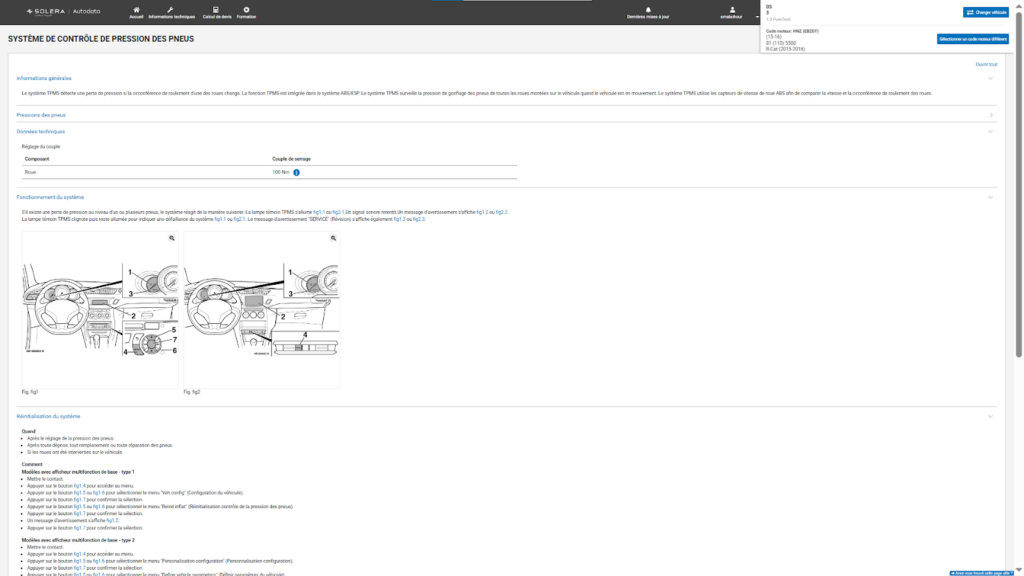Collapse Réinitialisation du système with its chevron
This screenshot has width=1024, height=576.
click(x=991, y=416)
